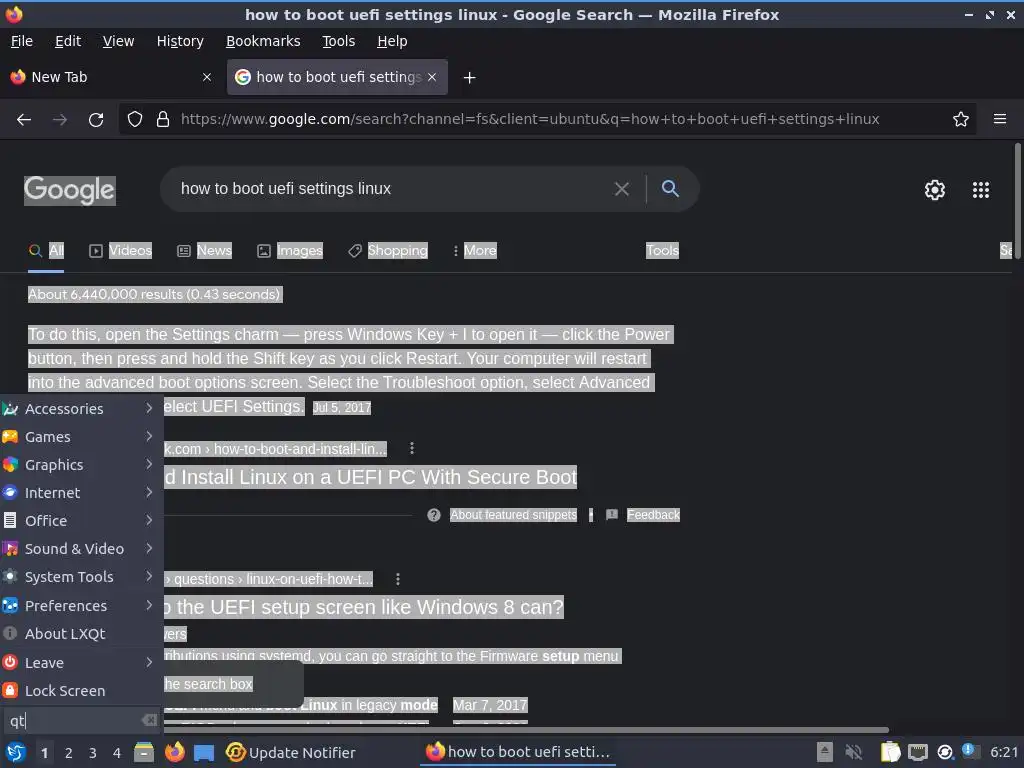
Task: Expand the Accessories submenu
Action: pos(82,408)
